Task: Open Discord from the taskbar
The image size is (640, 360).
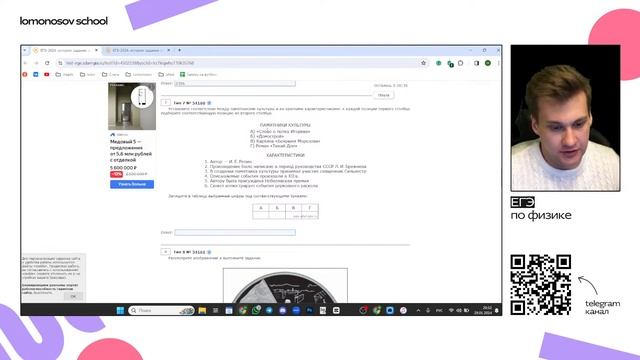Action: tap(282, 311)
